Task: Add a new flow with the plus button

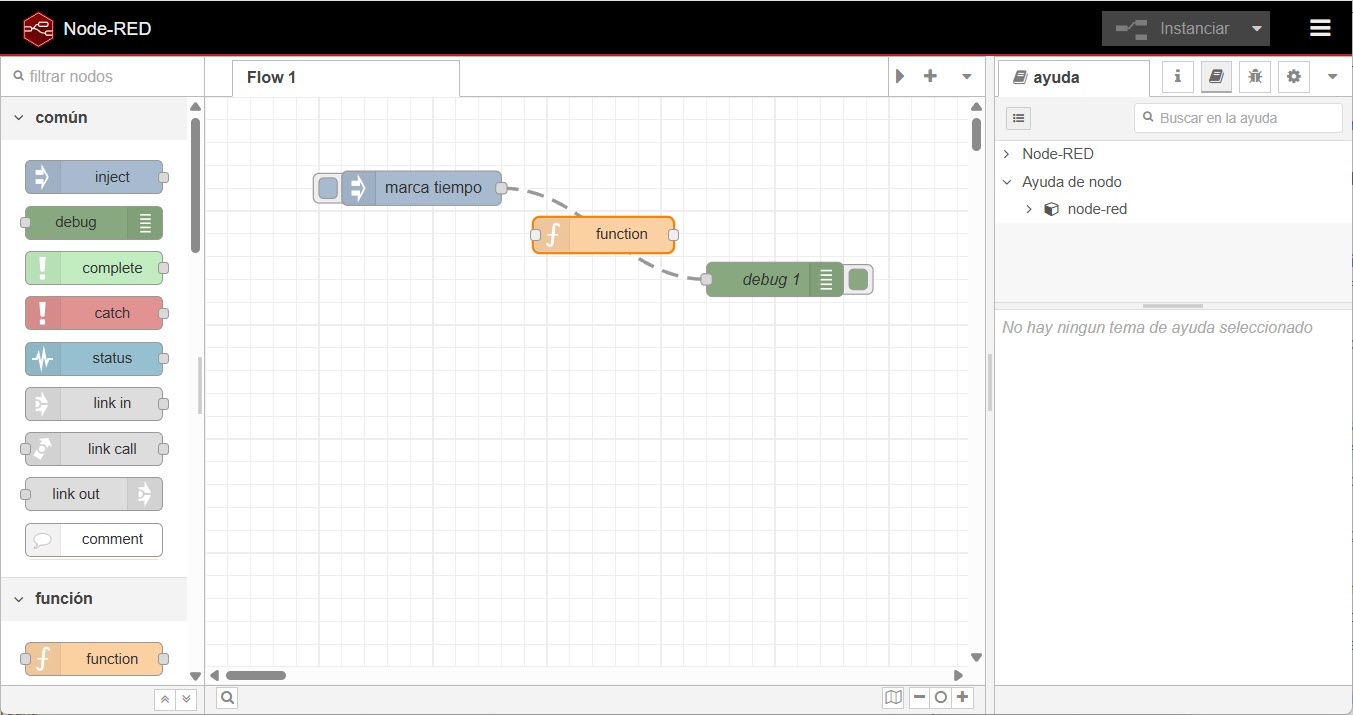Action: 930,76
